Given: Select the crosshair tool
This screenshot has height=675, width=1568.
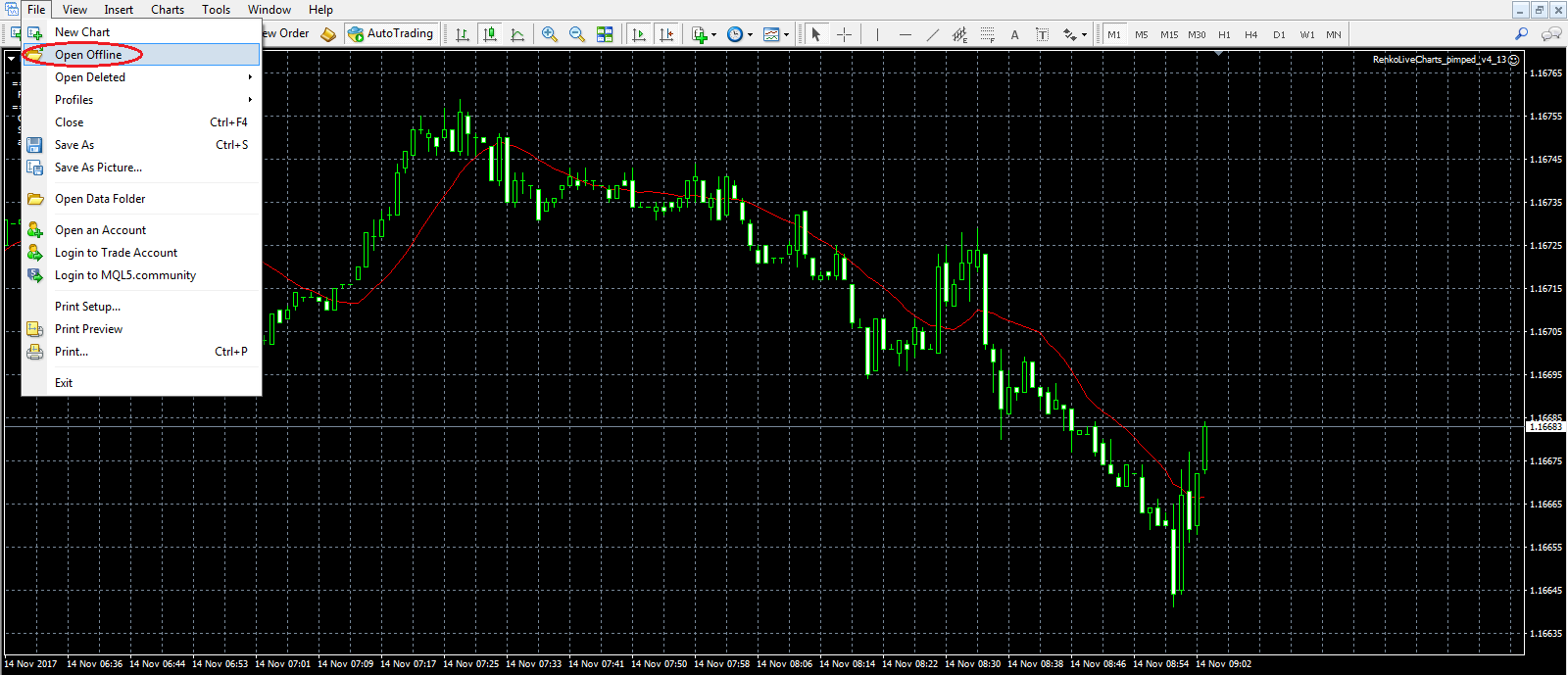Looking at the screenshot, I should pos(844,34).
